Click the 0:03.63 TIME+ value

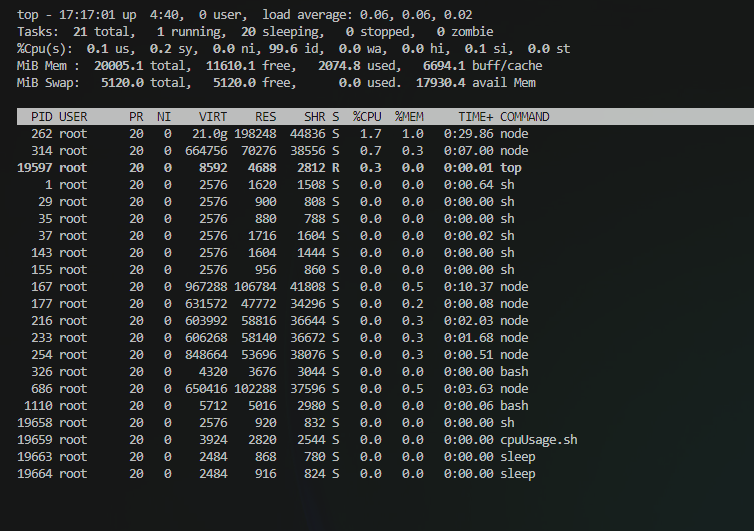(x=468, y=389)
